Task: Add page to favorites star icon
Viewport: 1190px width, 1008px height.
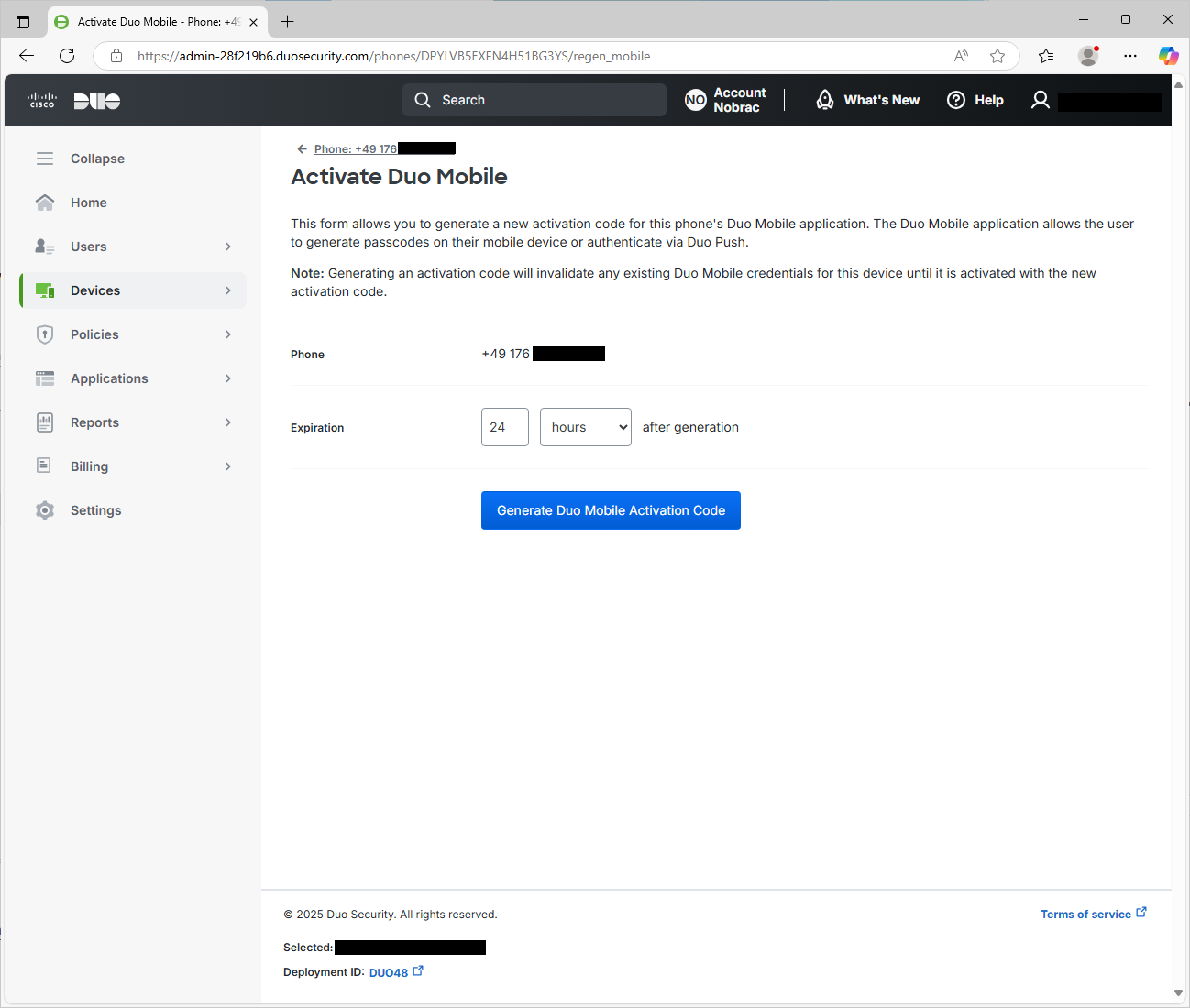Action: coord(997,56)
